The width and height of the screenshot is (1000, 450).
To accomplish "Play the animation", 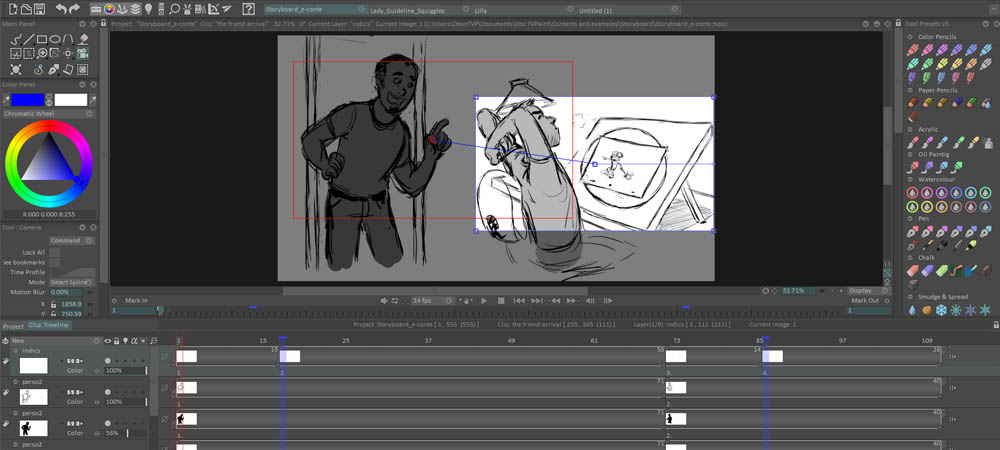I will point(483,300).
